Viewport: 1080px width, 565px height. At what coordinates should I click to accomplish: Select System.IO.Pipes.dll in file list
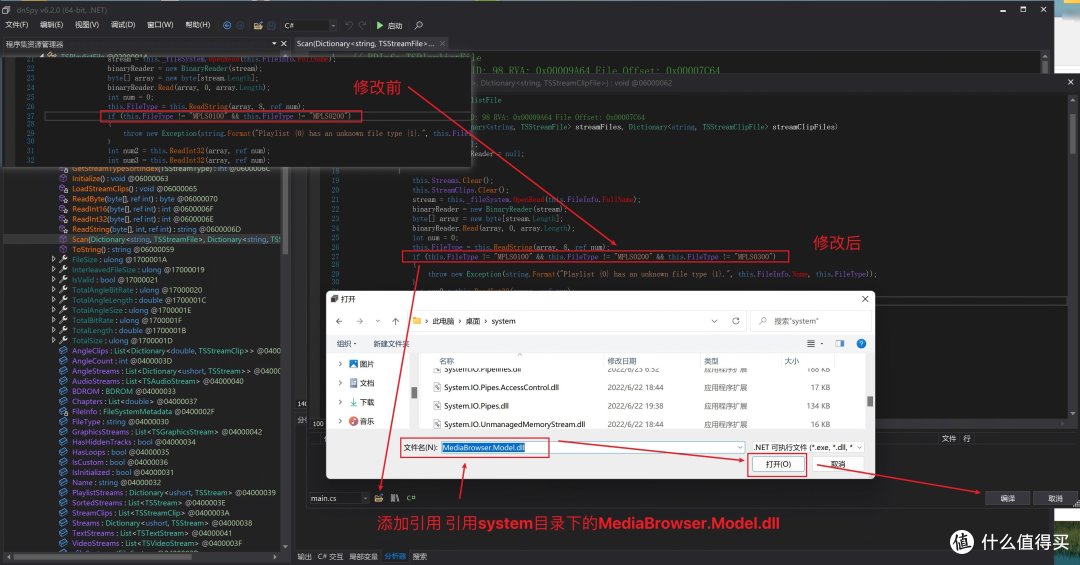coord(476,406)
